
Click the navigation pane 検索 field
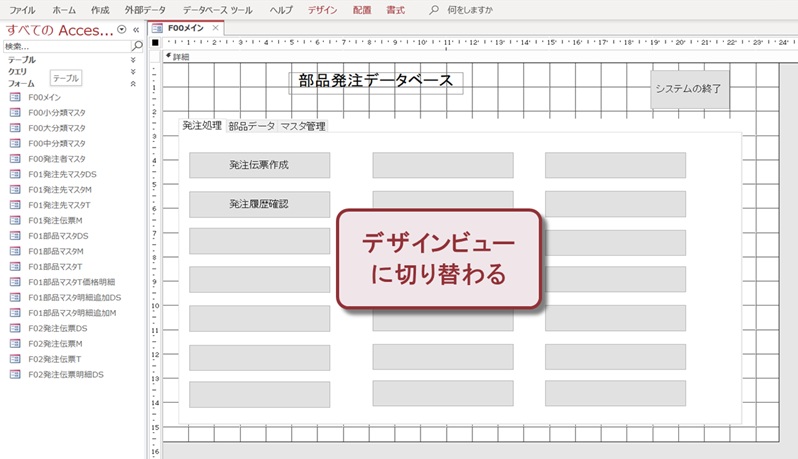(x=65, y=46)
